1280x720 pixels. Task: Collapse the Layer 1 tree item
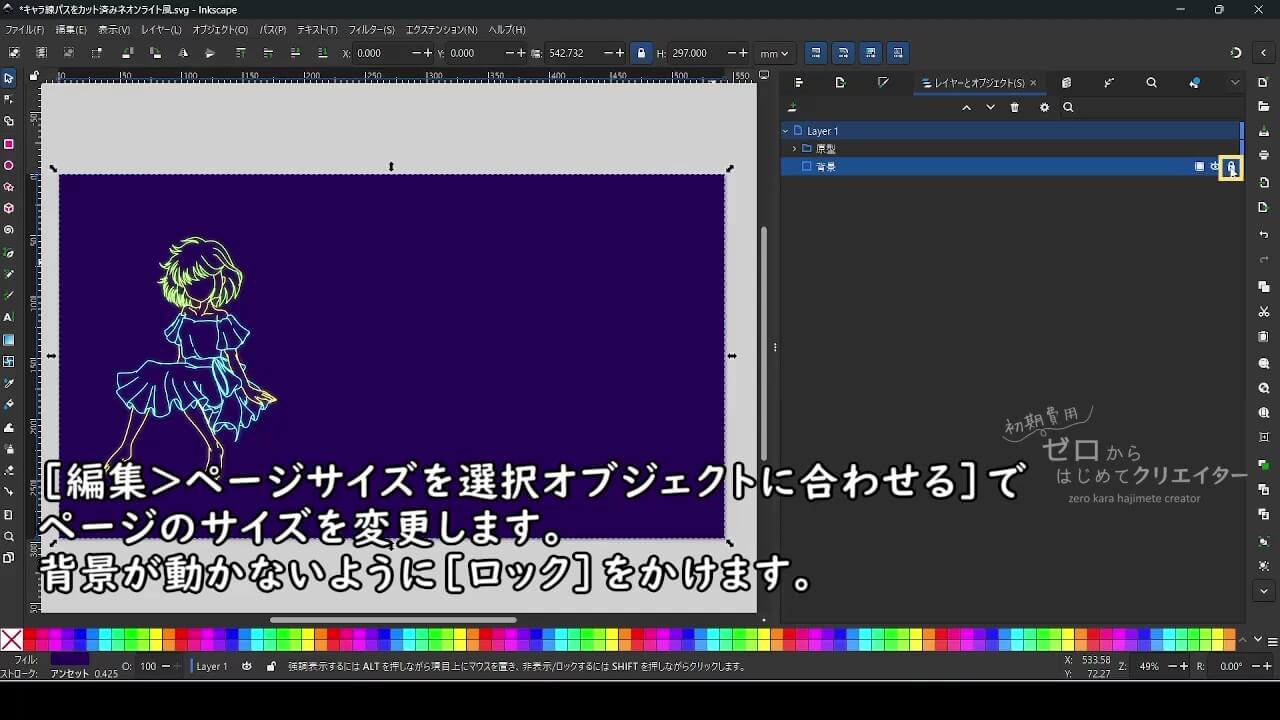(x=786, y=131)
